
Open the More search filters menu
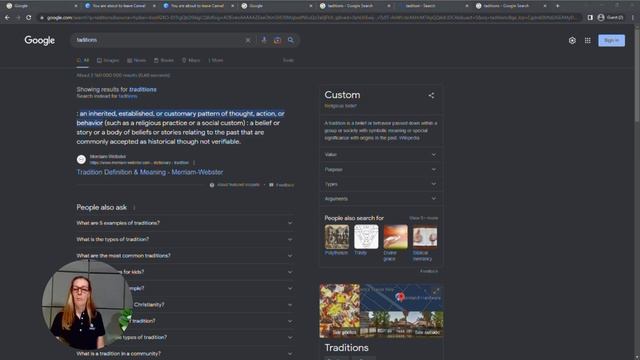pyautogui.click(x=216, y=60)
